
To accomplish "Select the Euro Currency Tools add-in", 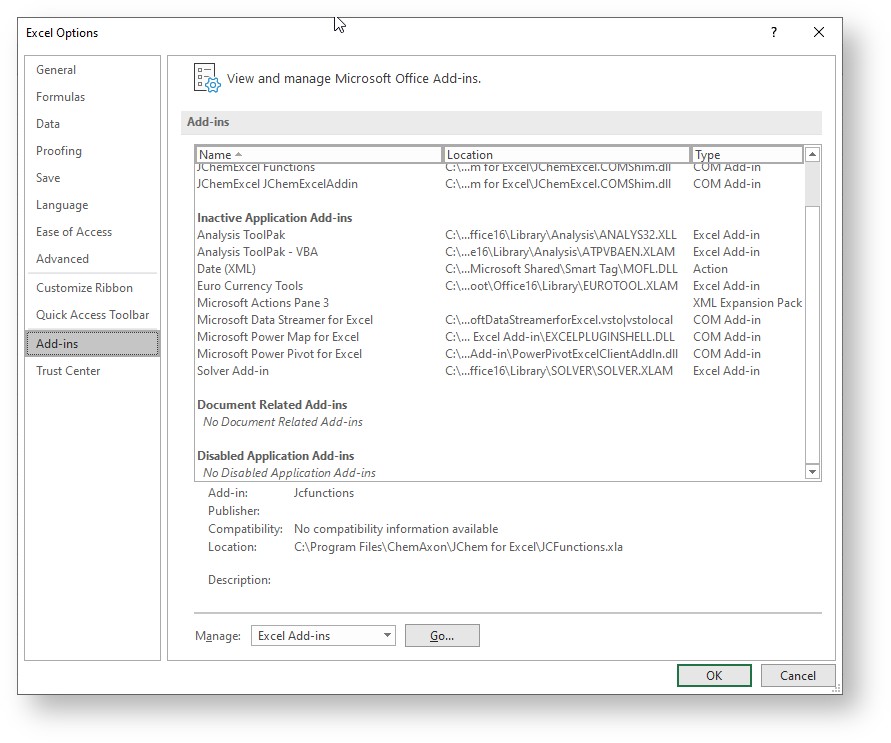I will 250,286.
